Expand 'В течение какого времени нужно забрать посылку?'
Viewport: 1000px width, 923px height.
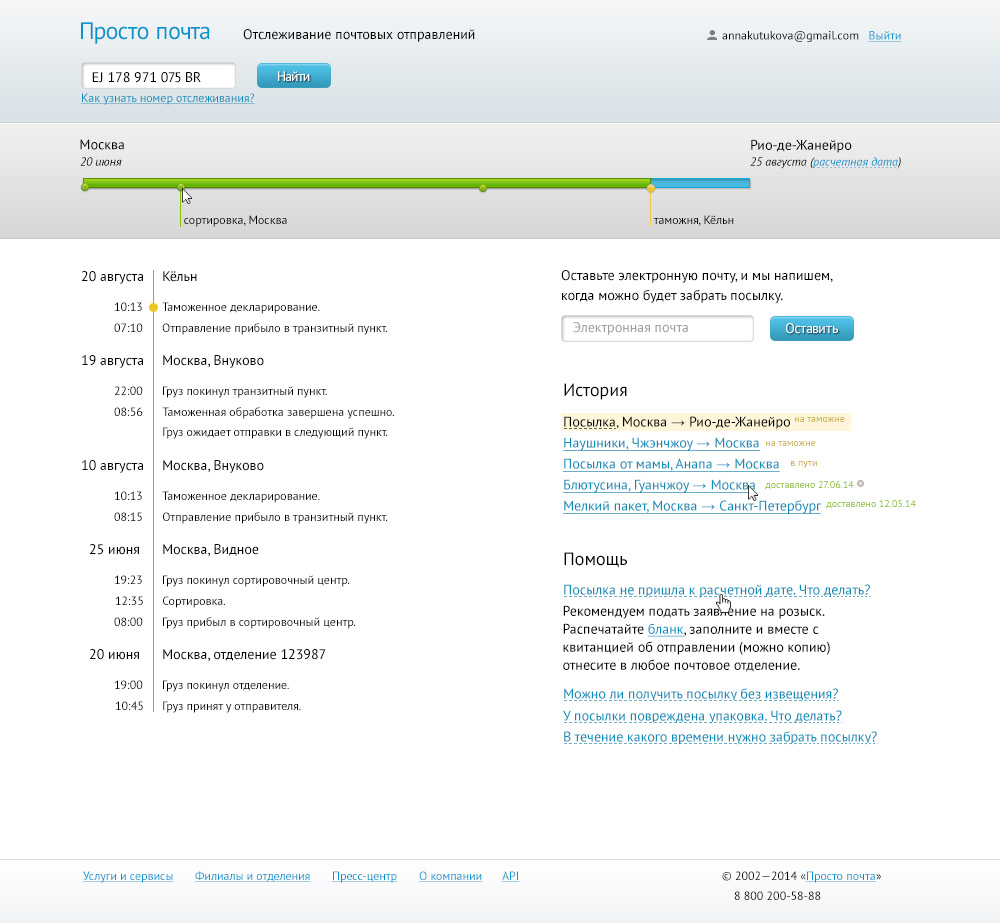[720, 737]
